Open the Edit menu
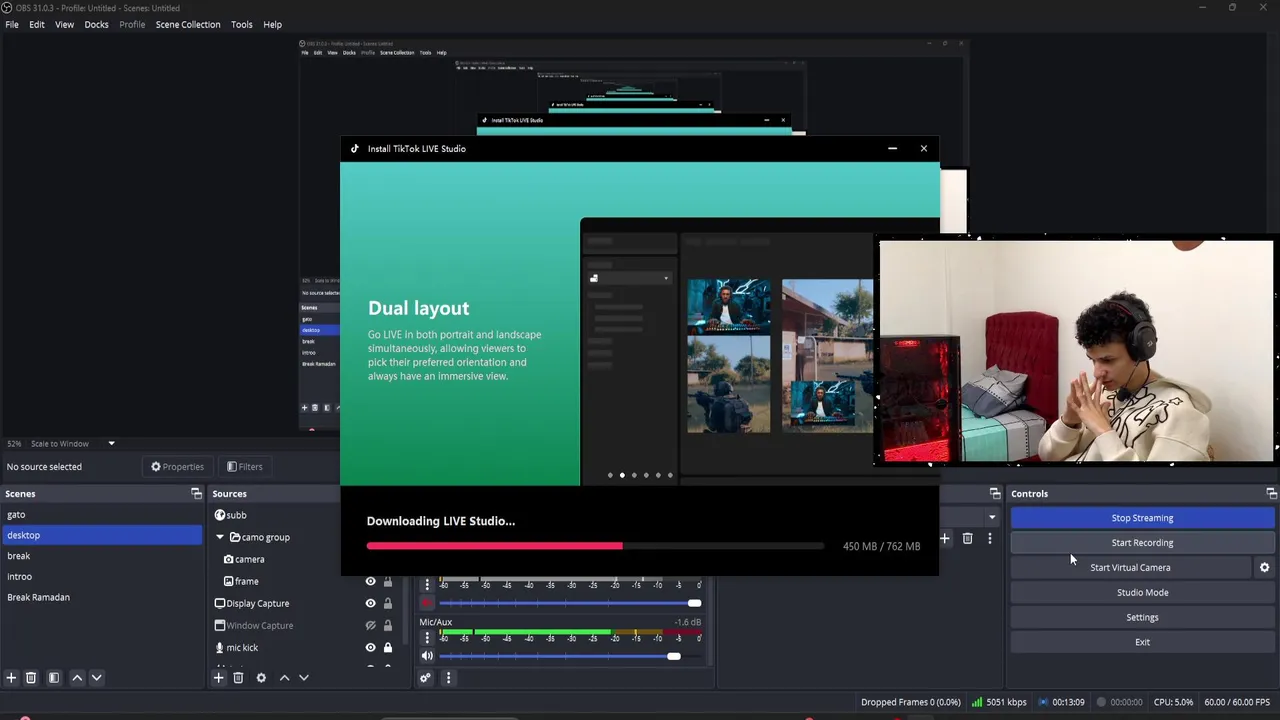Screen dimensions: 1280x720 tap(37, 24)
